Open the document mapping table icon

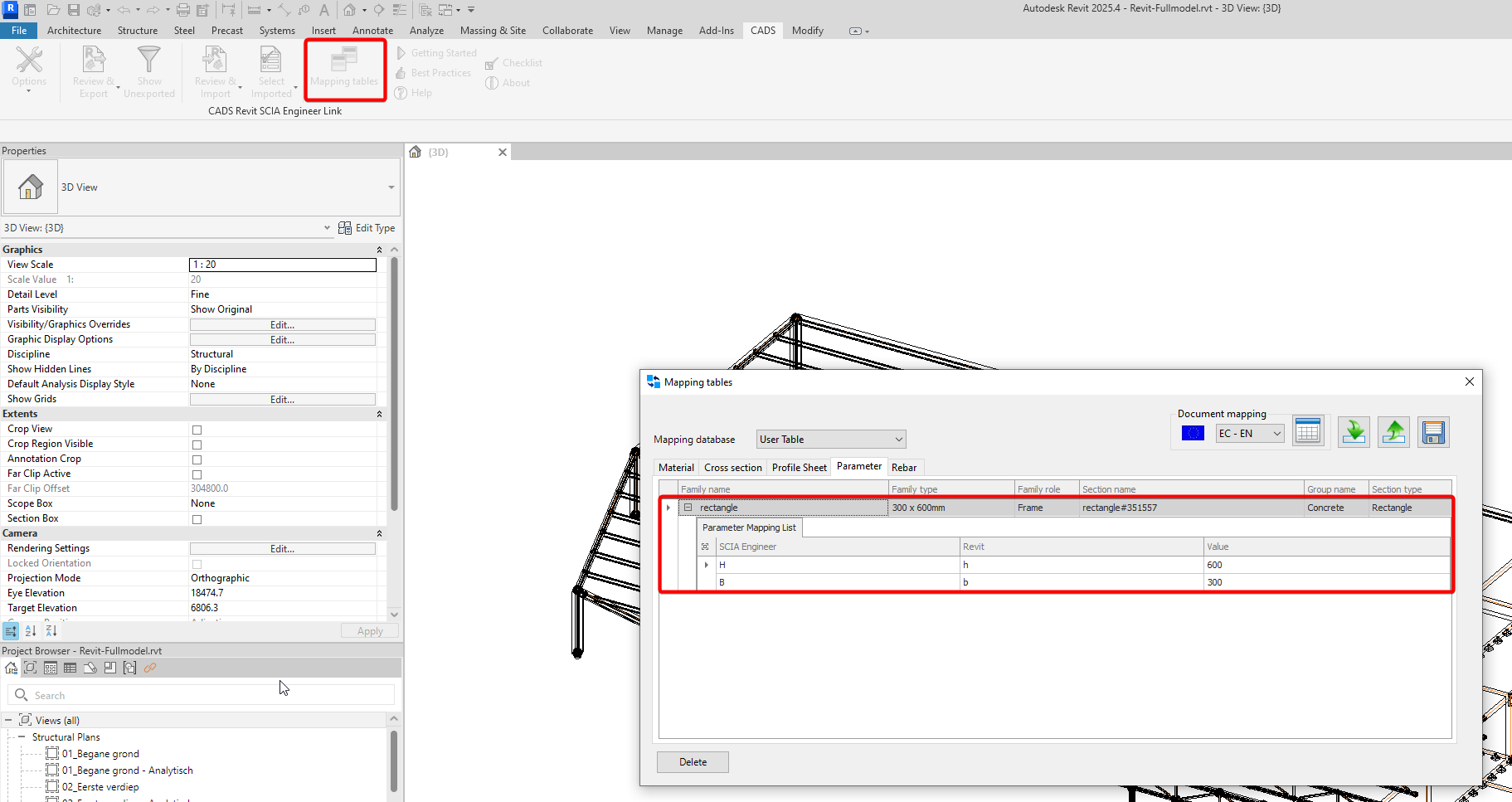coord(1308,432)
